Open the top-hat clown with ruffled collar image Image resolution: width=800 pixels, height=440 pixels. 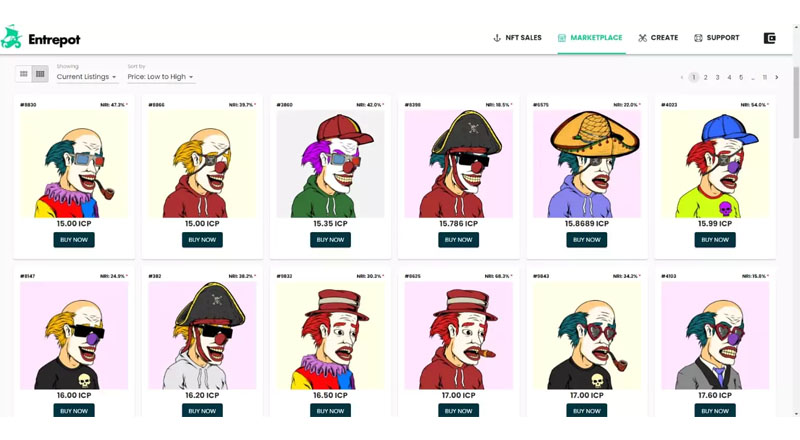tap(330, 335)
